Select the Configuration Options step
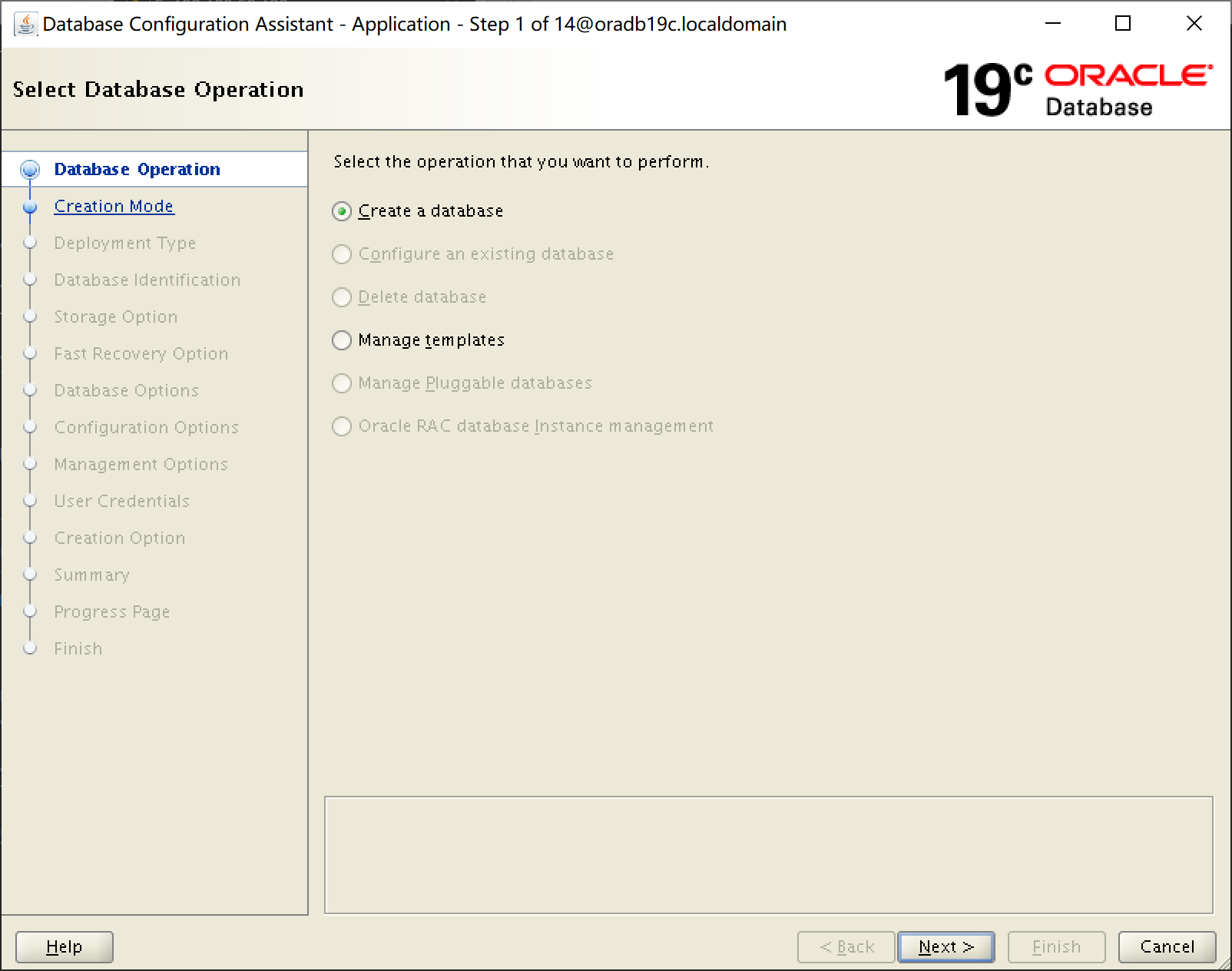 click(x=147, y=427)
